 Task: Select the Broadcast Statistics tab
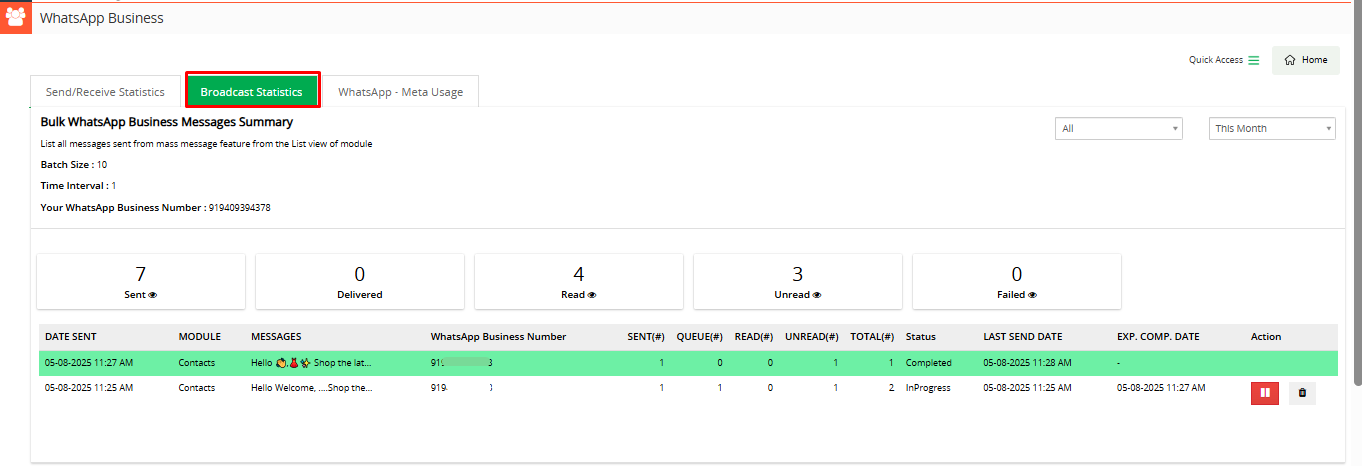click(x=252, y=91)
